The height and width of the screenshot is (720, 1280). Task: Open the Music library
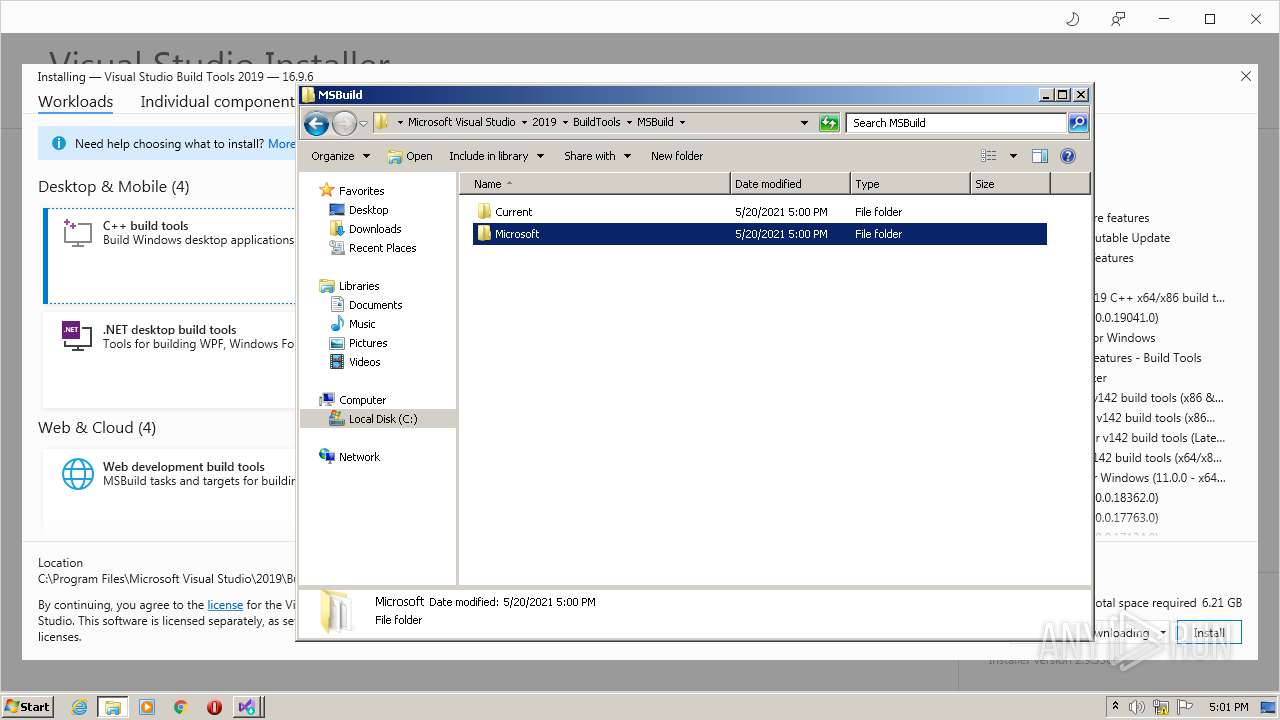tap(362, 324)
